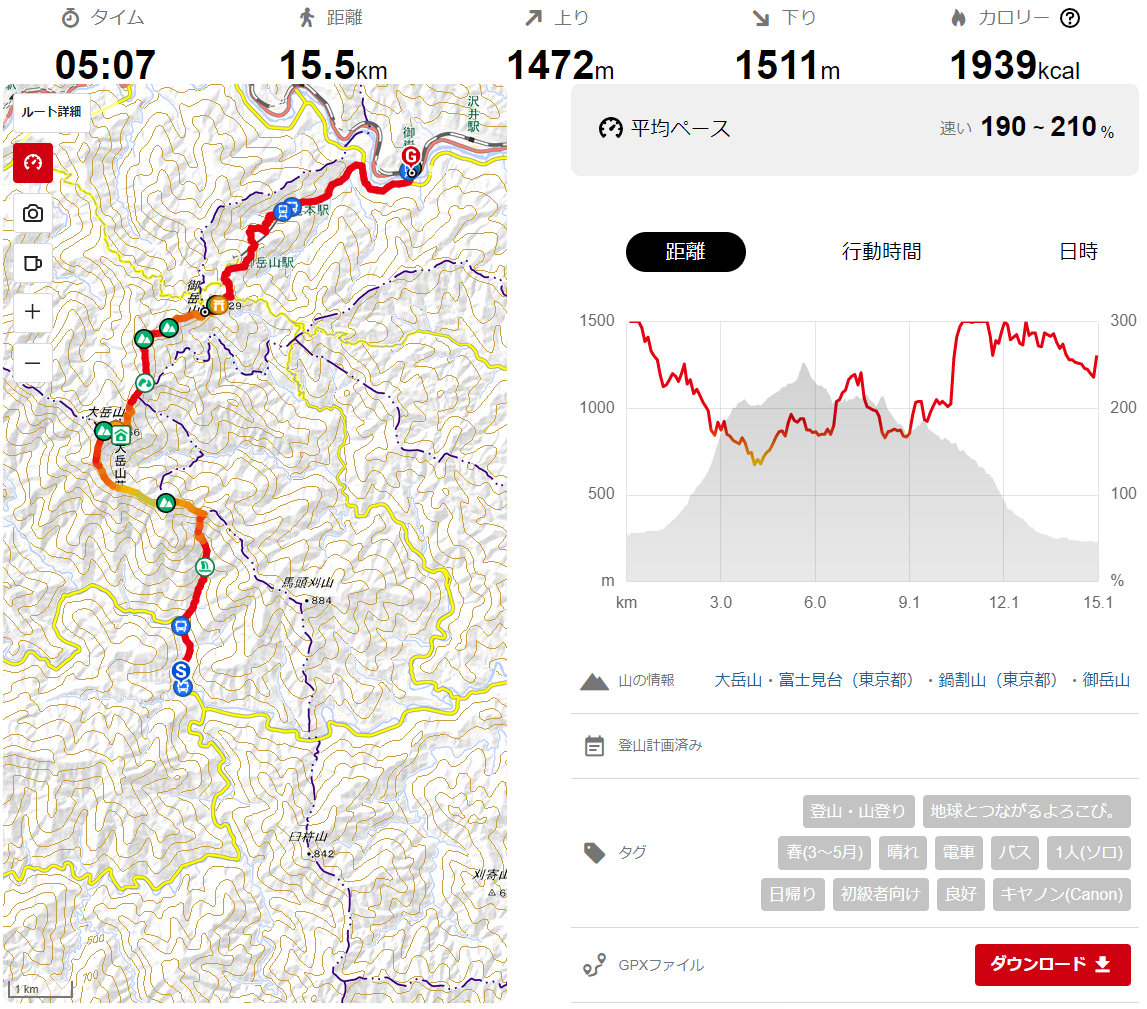Download the GPX file with ダウンロード button
Viewport: 1147px width, 1009px height.
1053,964
